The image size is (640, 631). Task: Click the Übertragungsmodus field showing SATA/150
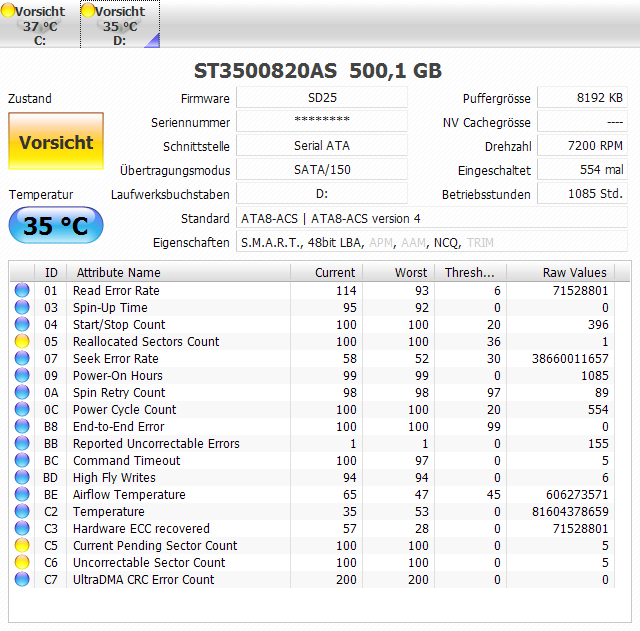322,170
